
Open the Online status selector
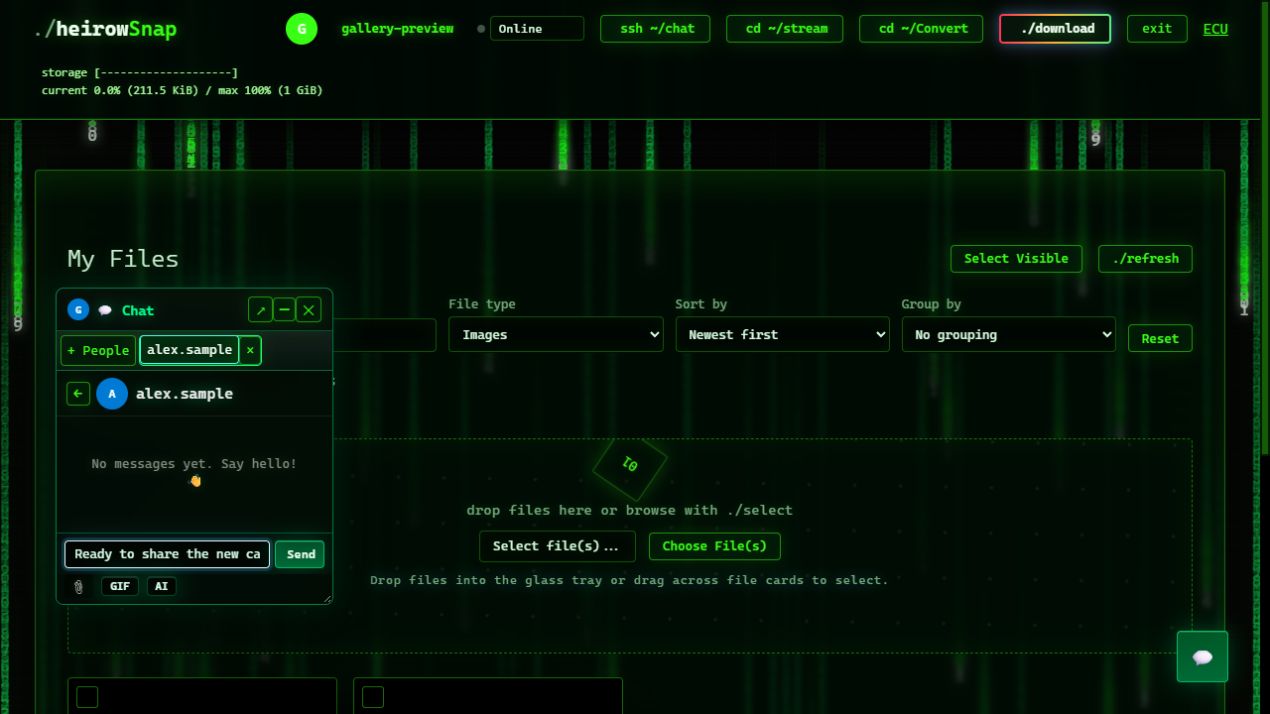(x=537, y=29)
